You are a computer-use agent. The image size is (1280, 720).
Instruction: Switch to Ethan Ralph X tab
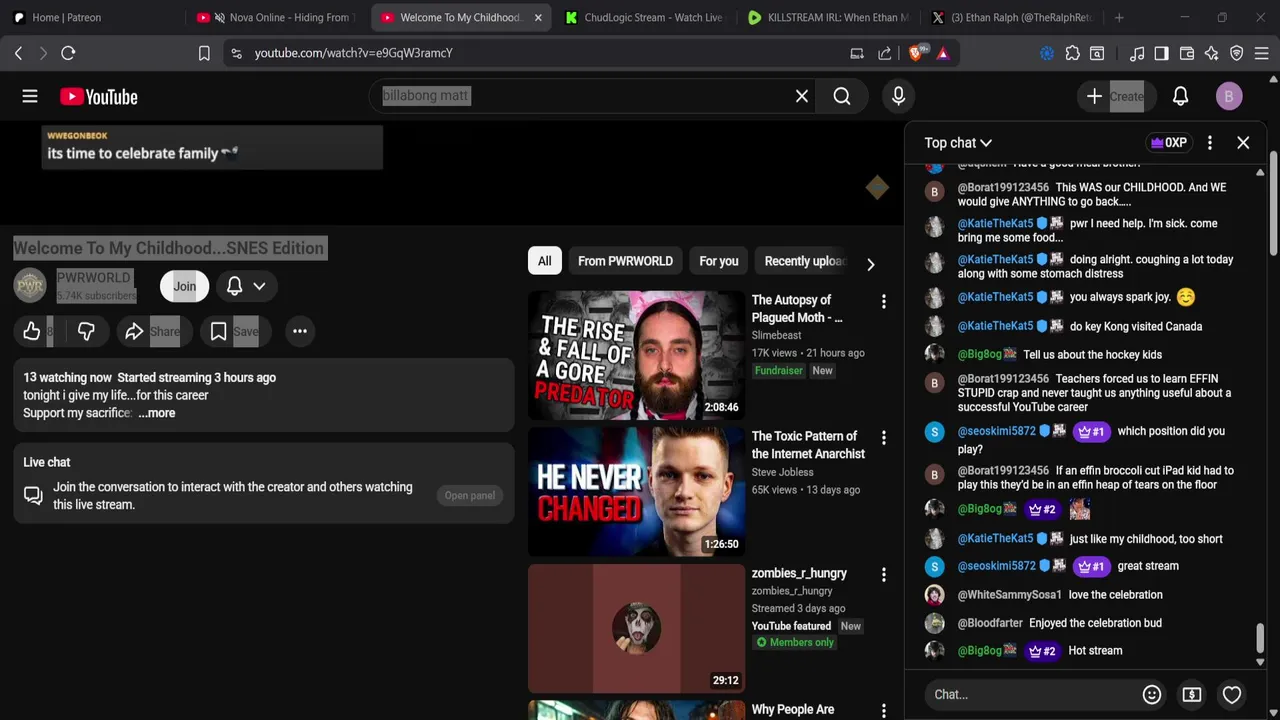(1012, 17)
